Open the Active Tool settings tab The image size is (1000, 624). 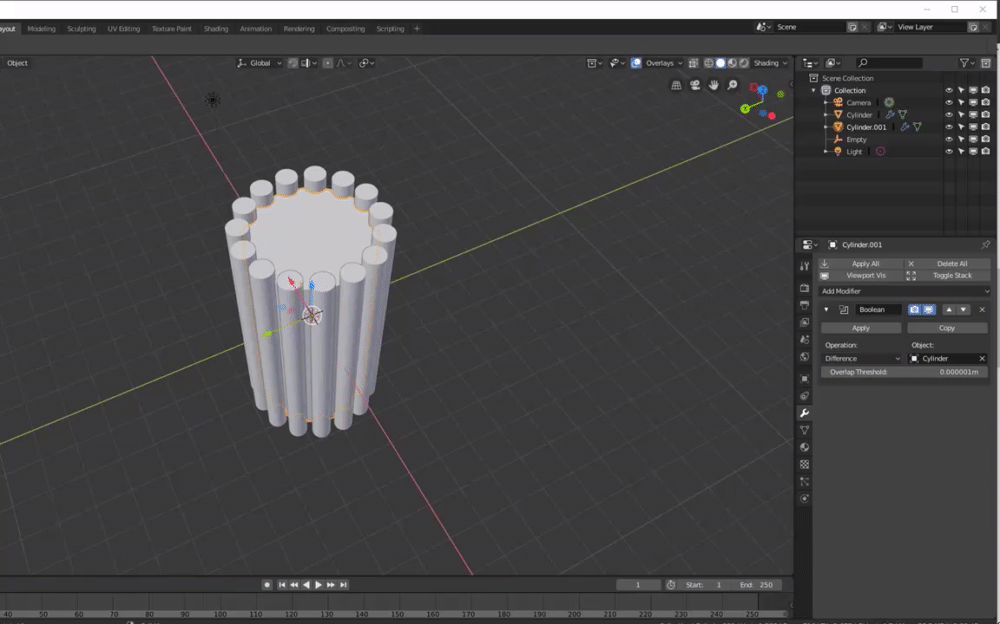click(805, 266)
